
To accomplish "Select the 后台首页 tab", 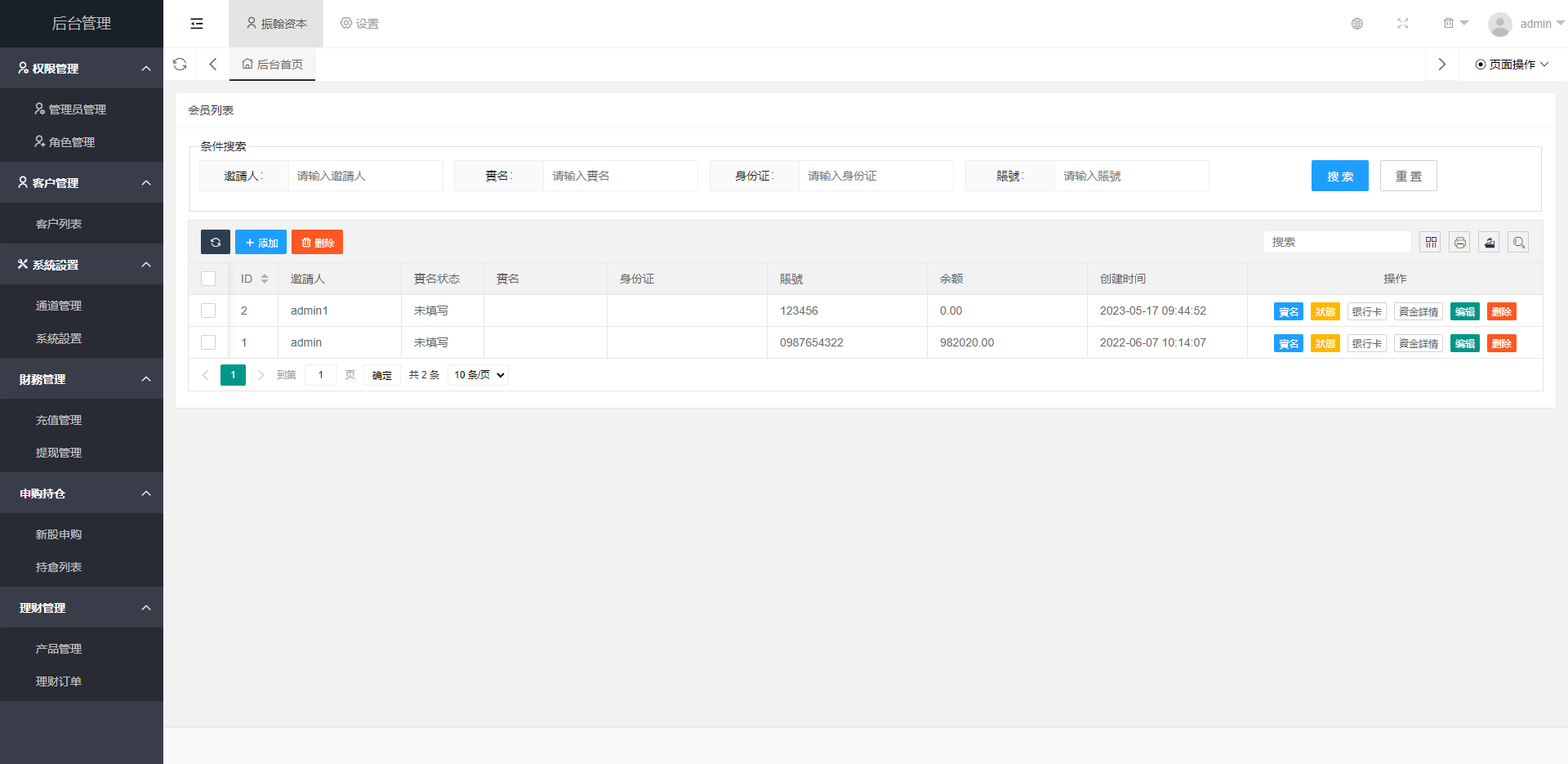I will [x=272, y=64].
